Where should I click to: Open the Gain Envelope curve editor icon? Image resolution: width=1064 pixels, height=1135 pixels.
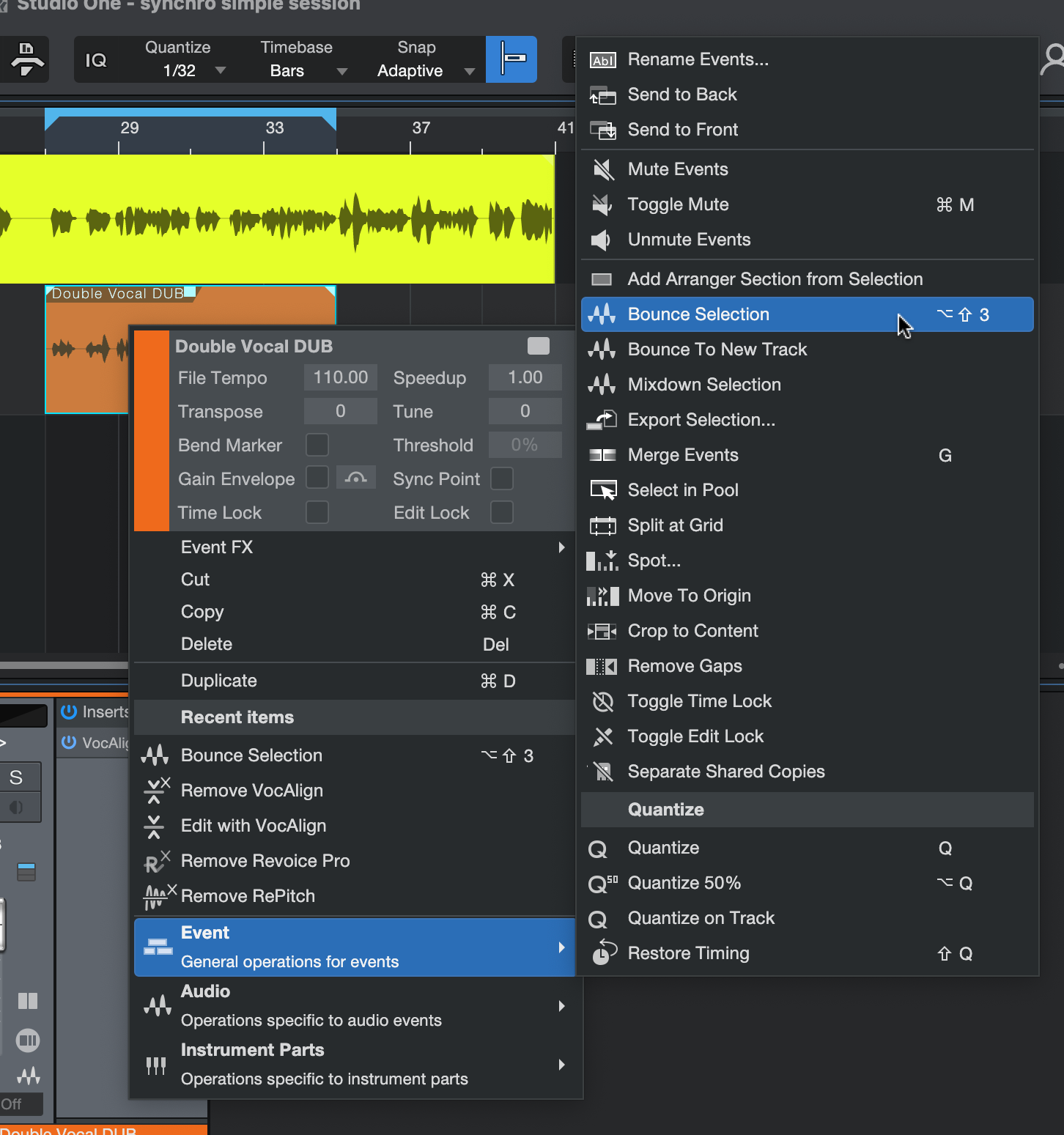(355, 478)
